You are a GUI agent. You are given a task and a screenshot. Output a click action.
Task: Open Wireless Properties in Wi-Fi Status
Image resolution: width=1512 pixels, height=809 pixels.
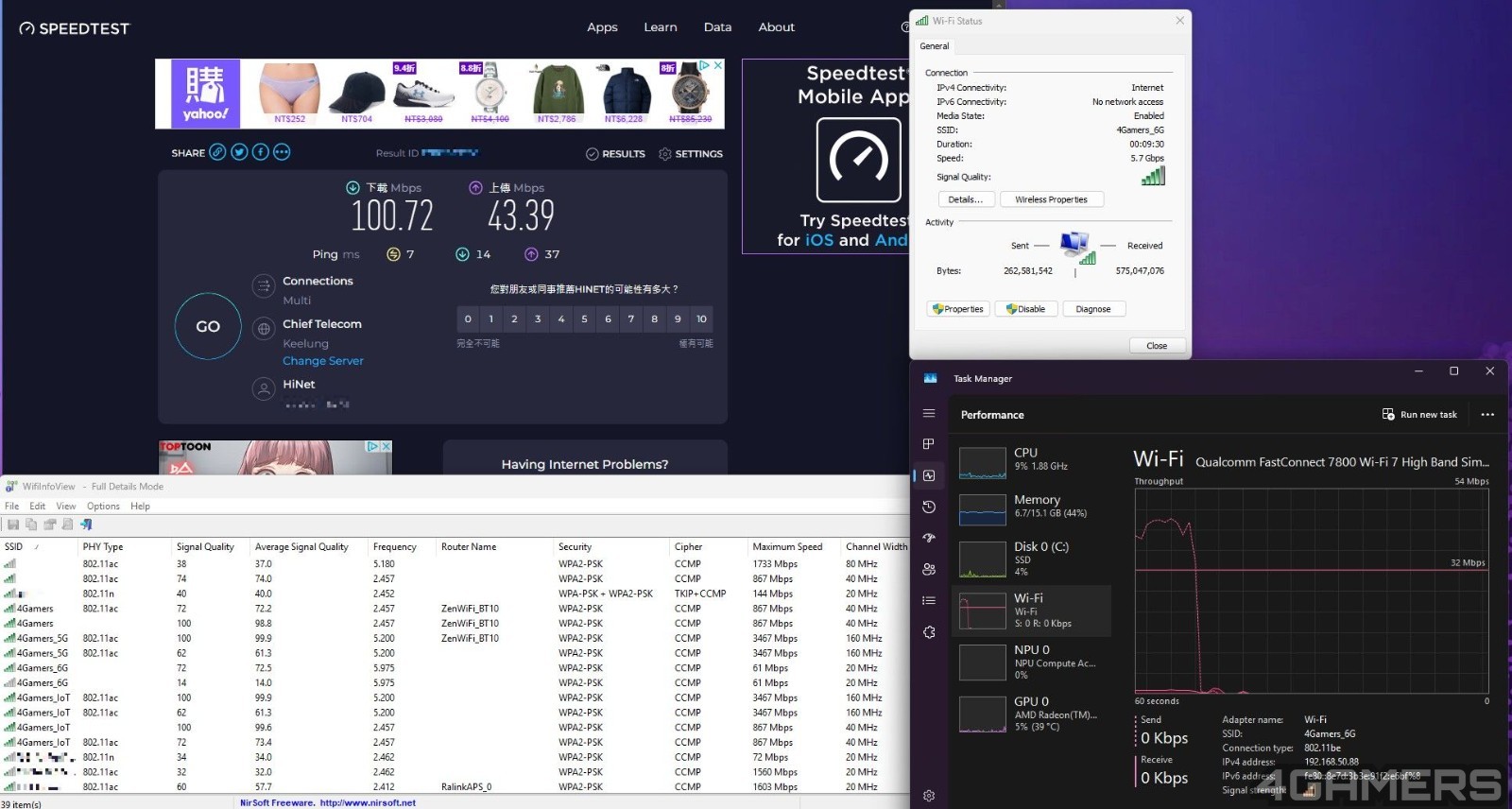tap(1051, 199)
